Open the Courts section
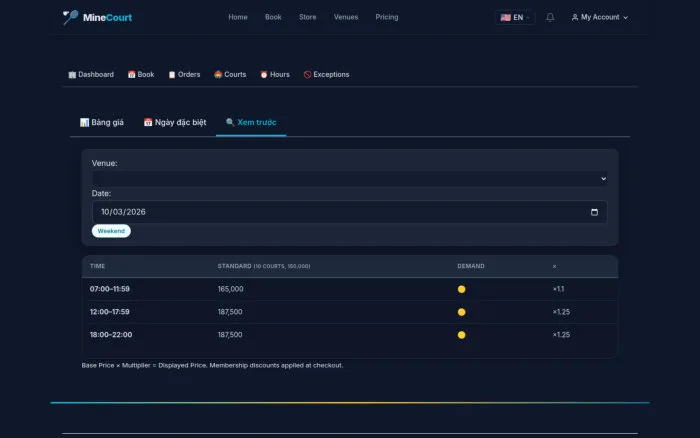Screen dimensions: 700x438 click(230, 75)
